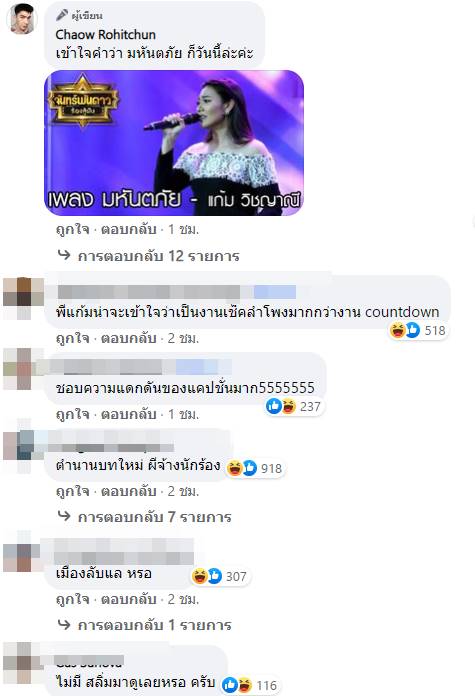Open the มหันตภัย song image attachment
475x696 pixels.
coord(174,143)
